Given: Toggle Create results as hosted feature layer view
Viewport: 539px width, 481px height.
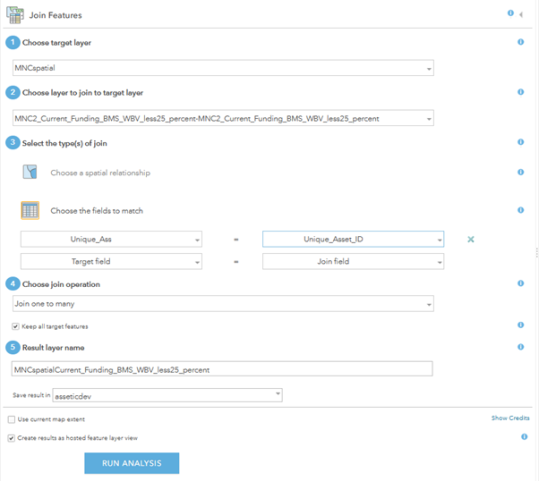Looking at the screenshot, I should coord(11,438).
